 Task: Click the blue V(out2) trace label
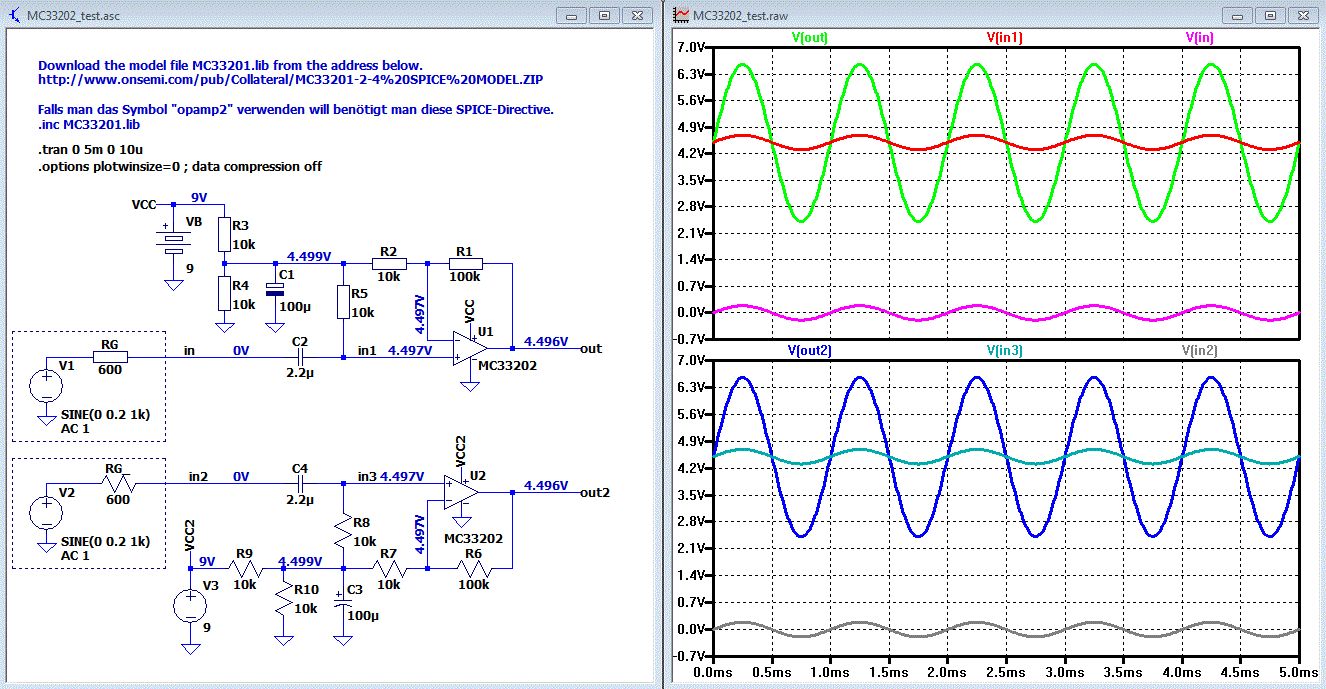[809, 350]
